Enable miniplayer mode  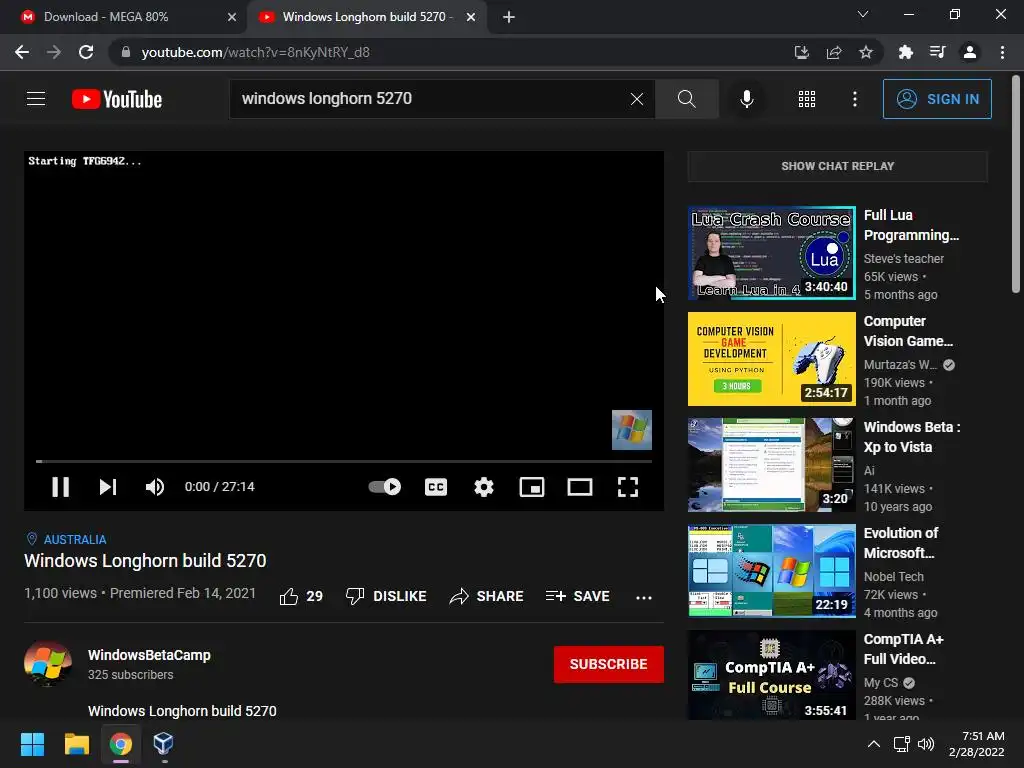click(x=532, y=487)
